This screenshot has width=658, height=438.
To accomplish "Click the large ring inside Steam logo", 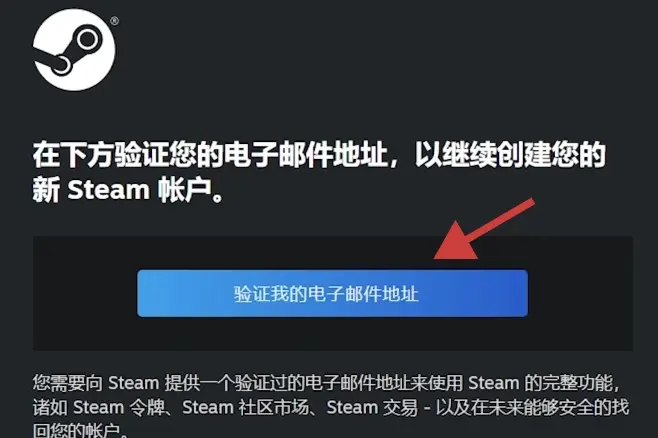I will [x=88, y=40].
